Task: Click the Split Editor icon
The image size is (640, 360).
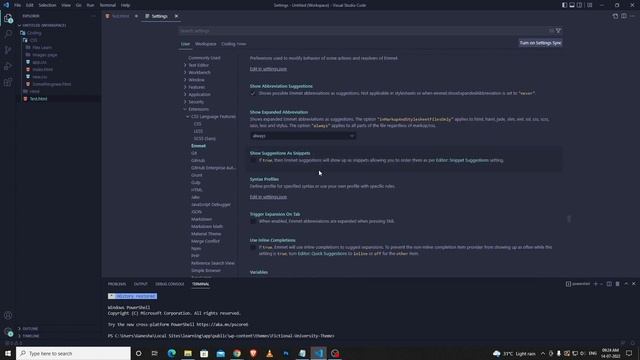Action: pos(624,16)
